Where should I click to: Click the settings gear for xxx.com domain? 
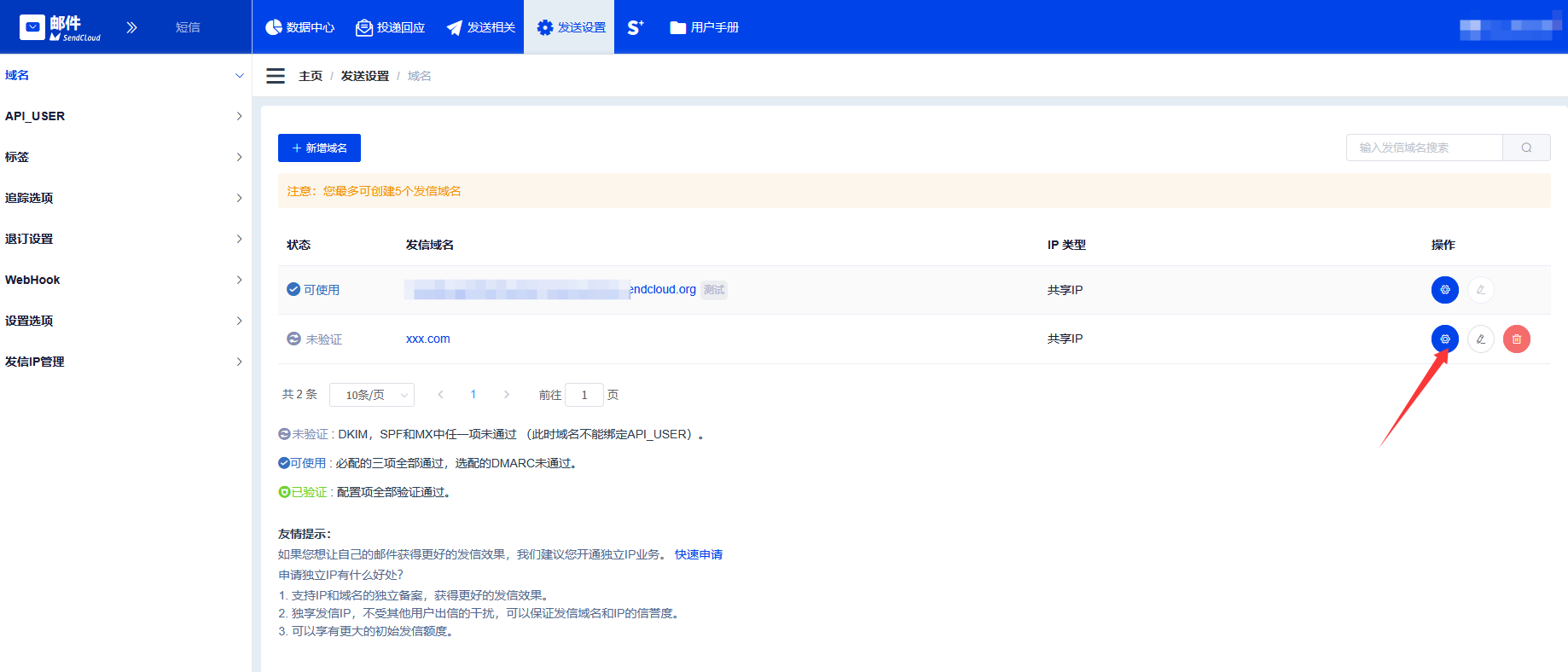tap(1444, 339)
